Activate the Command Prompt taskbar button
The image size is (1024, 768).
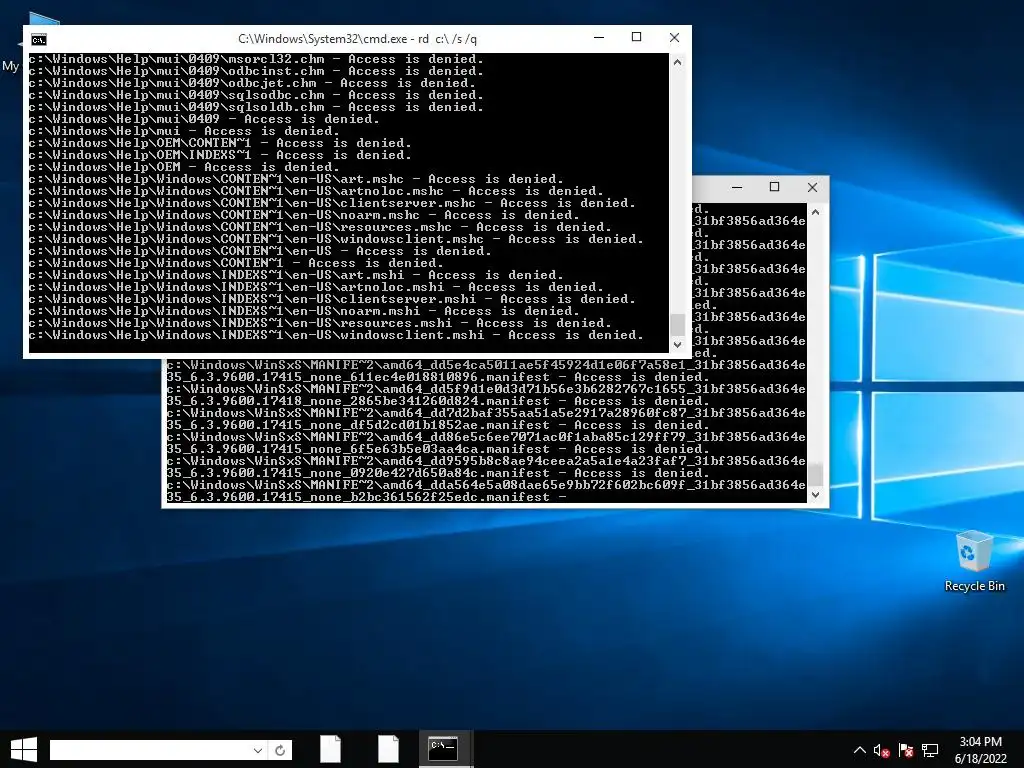(x=445, y=749)
